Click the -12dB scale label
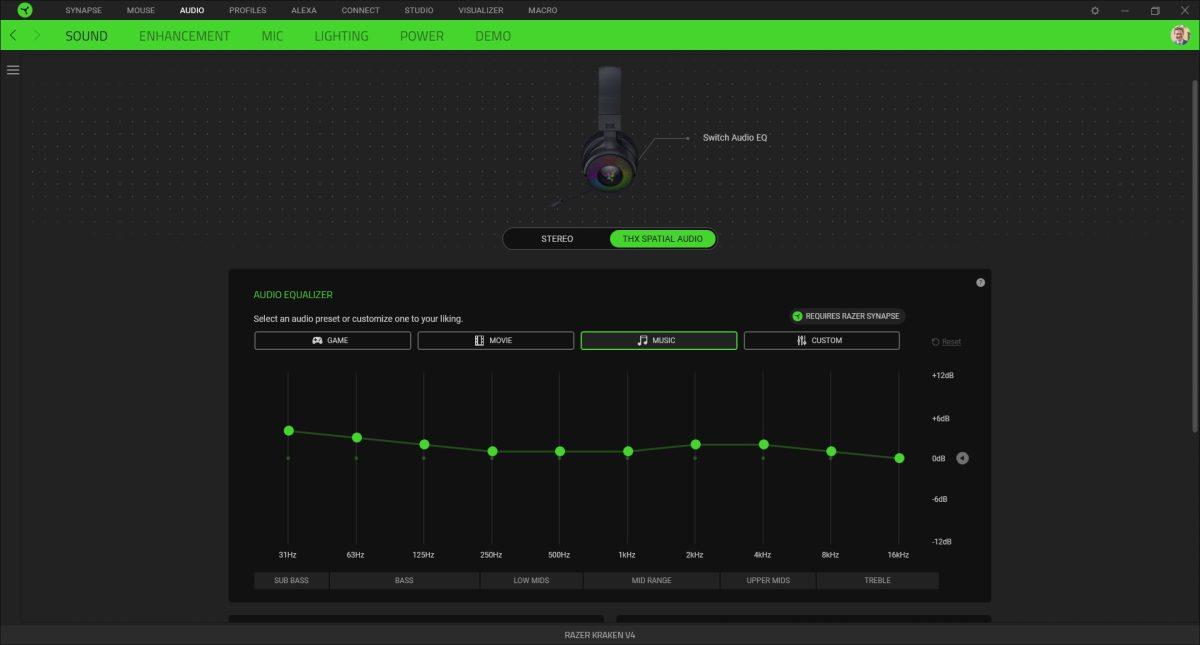This screenshot has height=645, width=1200. 942,541
